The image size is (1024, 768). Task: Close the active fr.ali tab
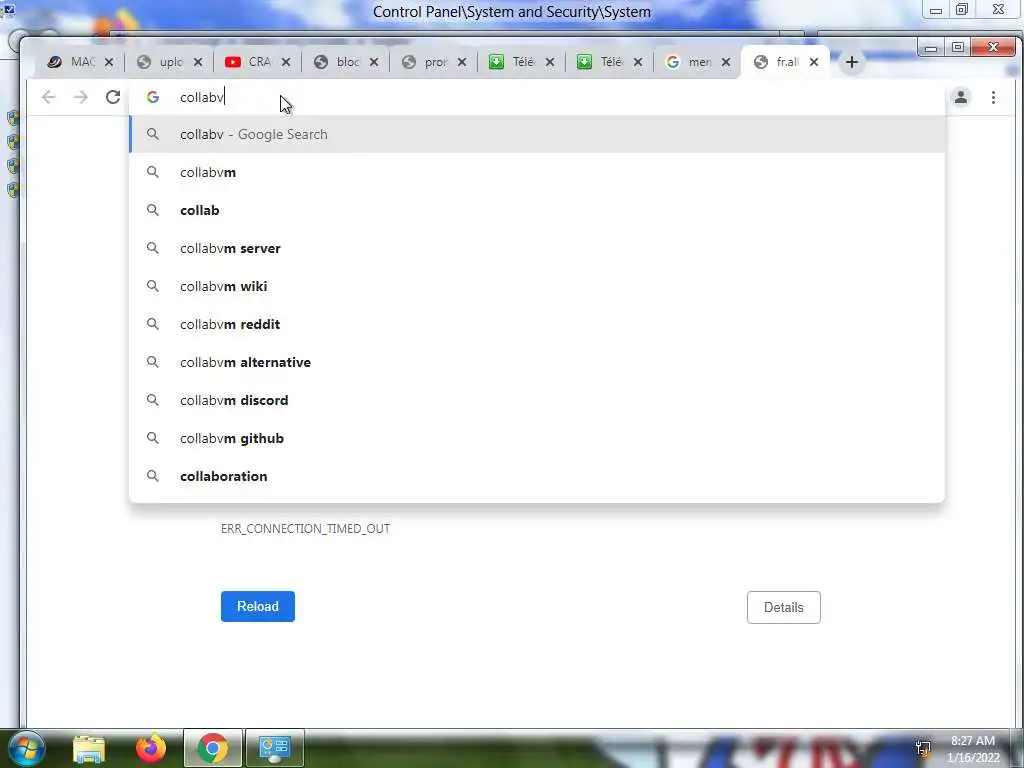[814, 62]
